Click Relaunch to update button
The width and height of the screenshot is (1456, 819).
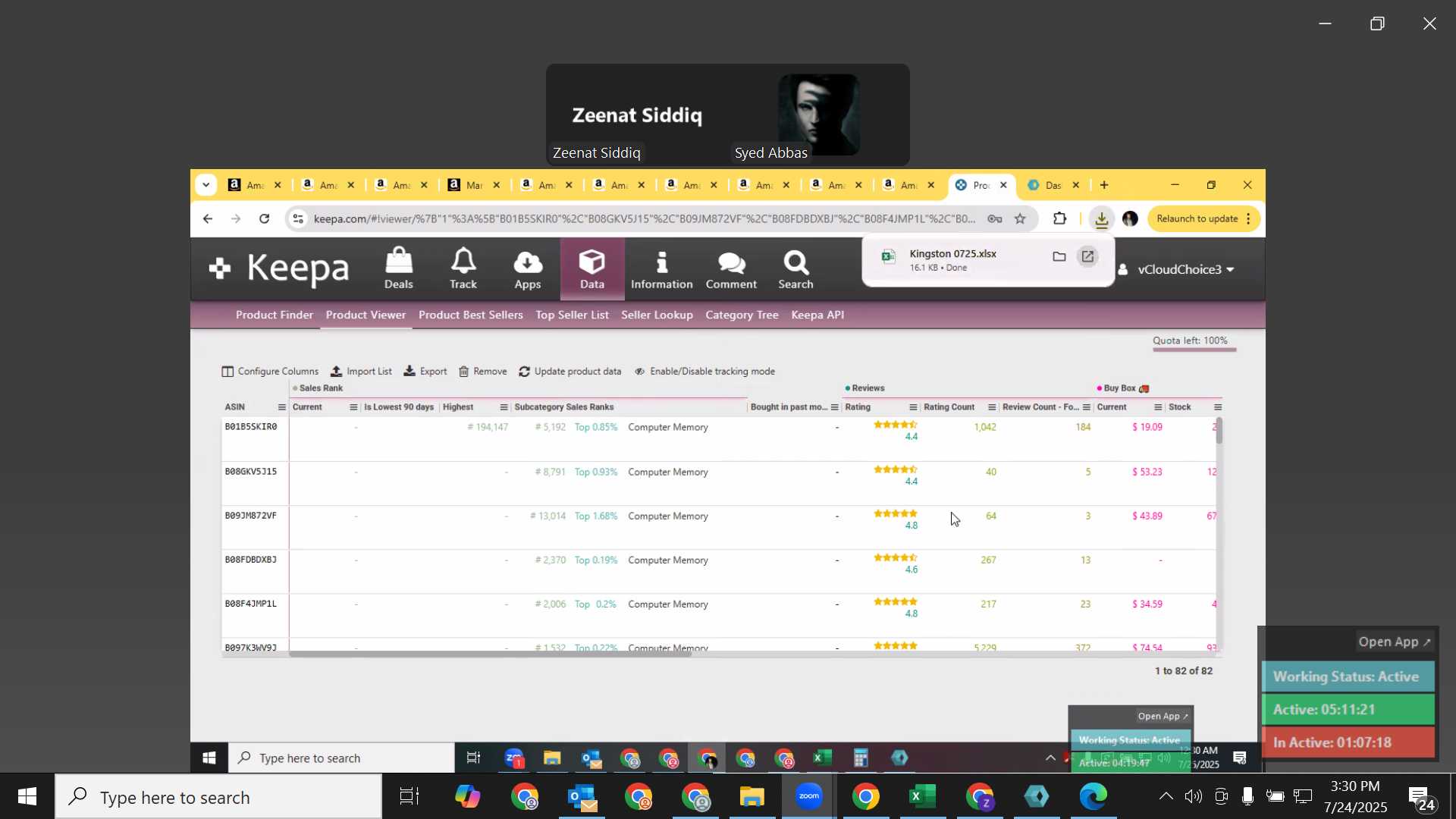[1203, 219]
